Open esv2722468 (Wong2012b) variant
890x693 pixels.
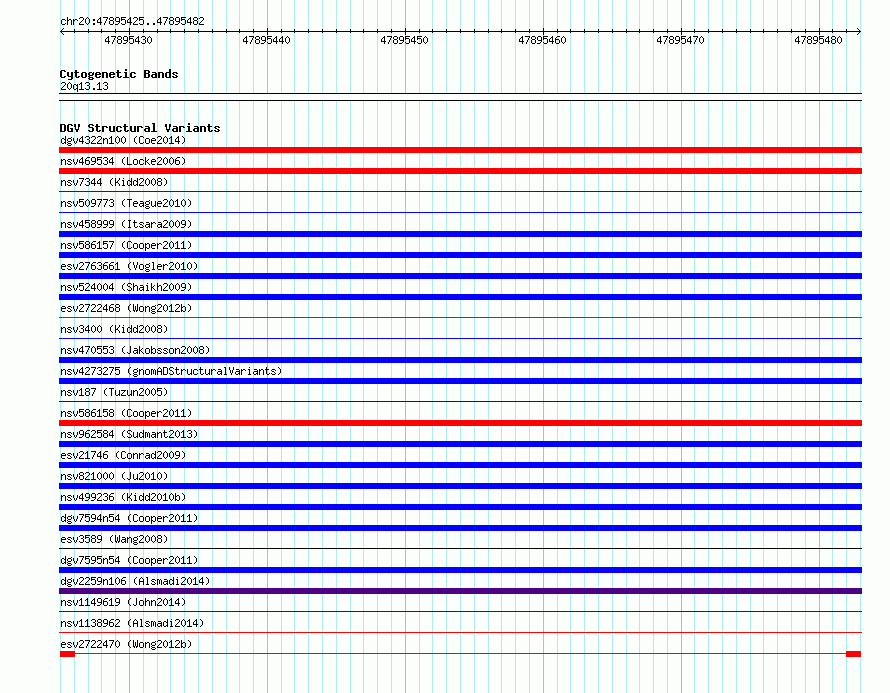126,308
